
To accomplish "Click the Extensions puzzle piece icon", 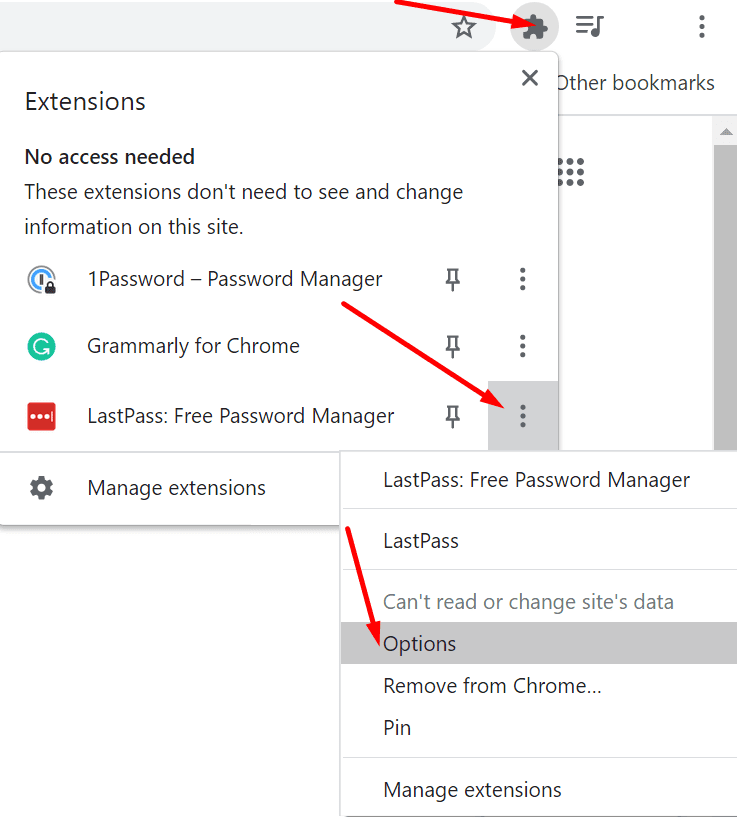I will (534, 27).
